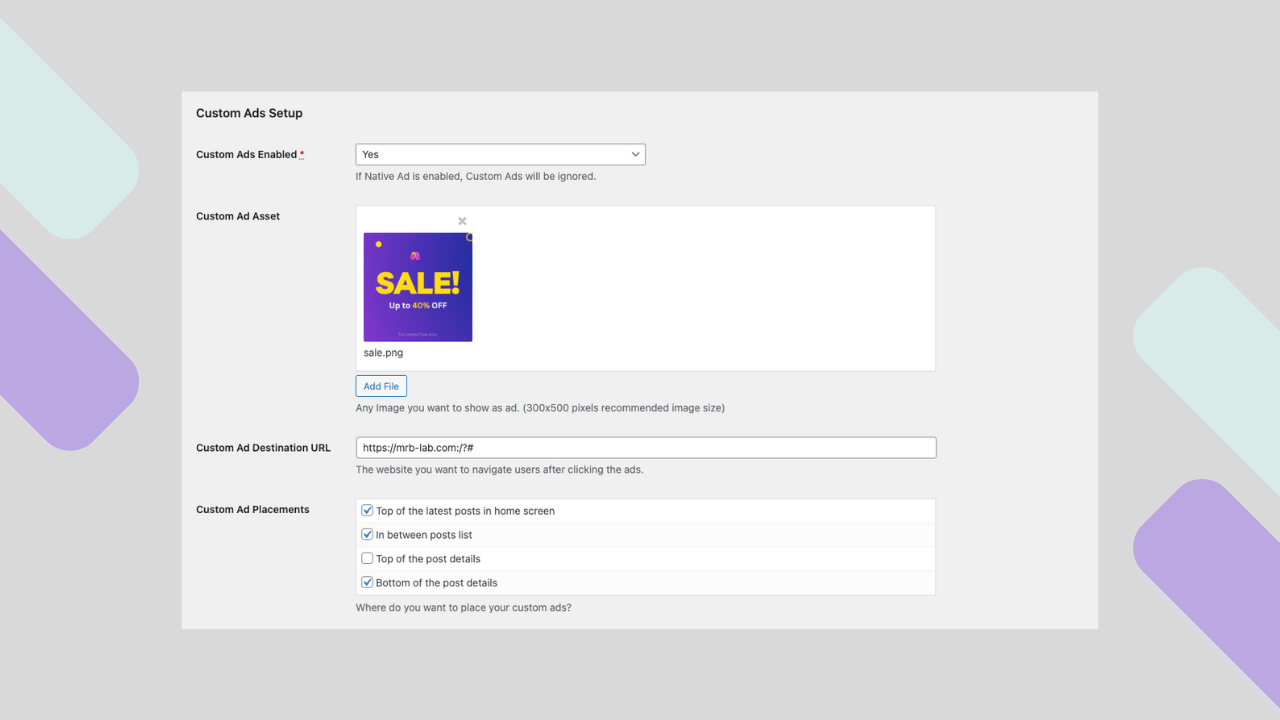Click the 'Custom Ad Asset' label
Screen dimensions: 1280x720
point(238,216)
